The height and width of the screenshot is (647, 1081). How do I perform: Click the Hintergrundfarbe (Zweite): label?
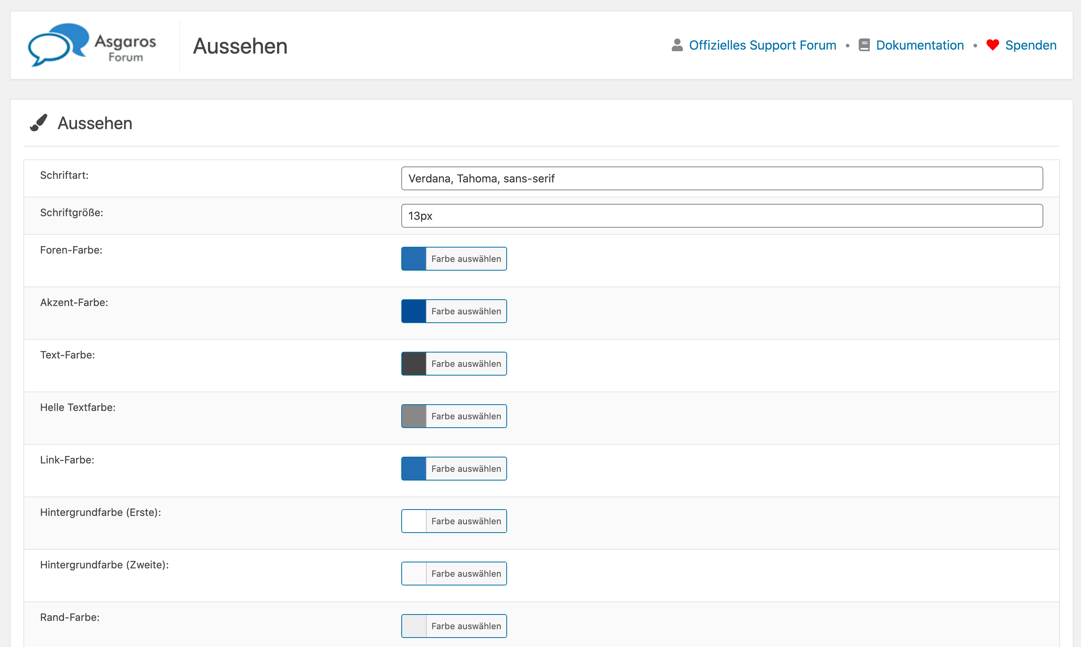pos(104,564)
